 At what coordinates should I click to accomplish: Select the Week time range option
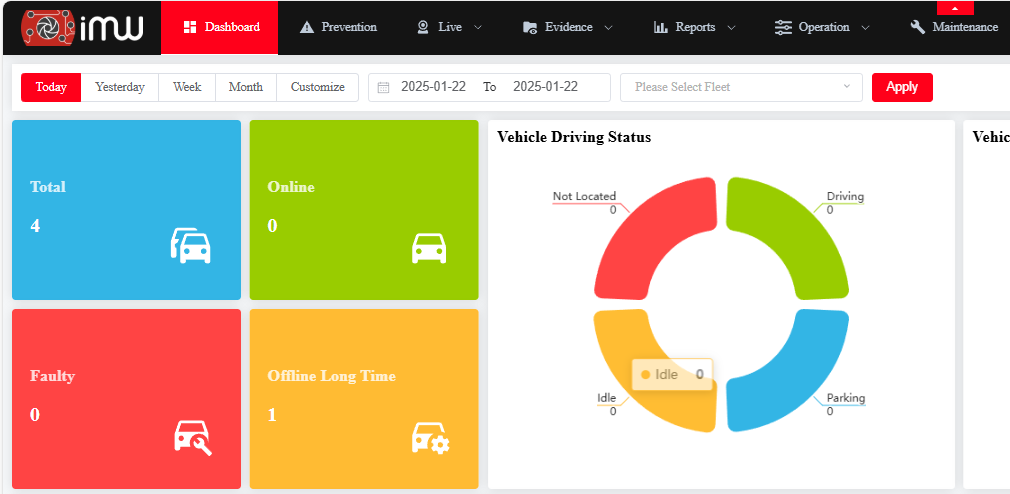187,87
